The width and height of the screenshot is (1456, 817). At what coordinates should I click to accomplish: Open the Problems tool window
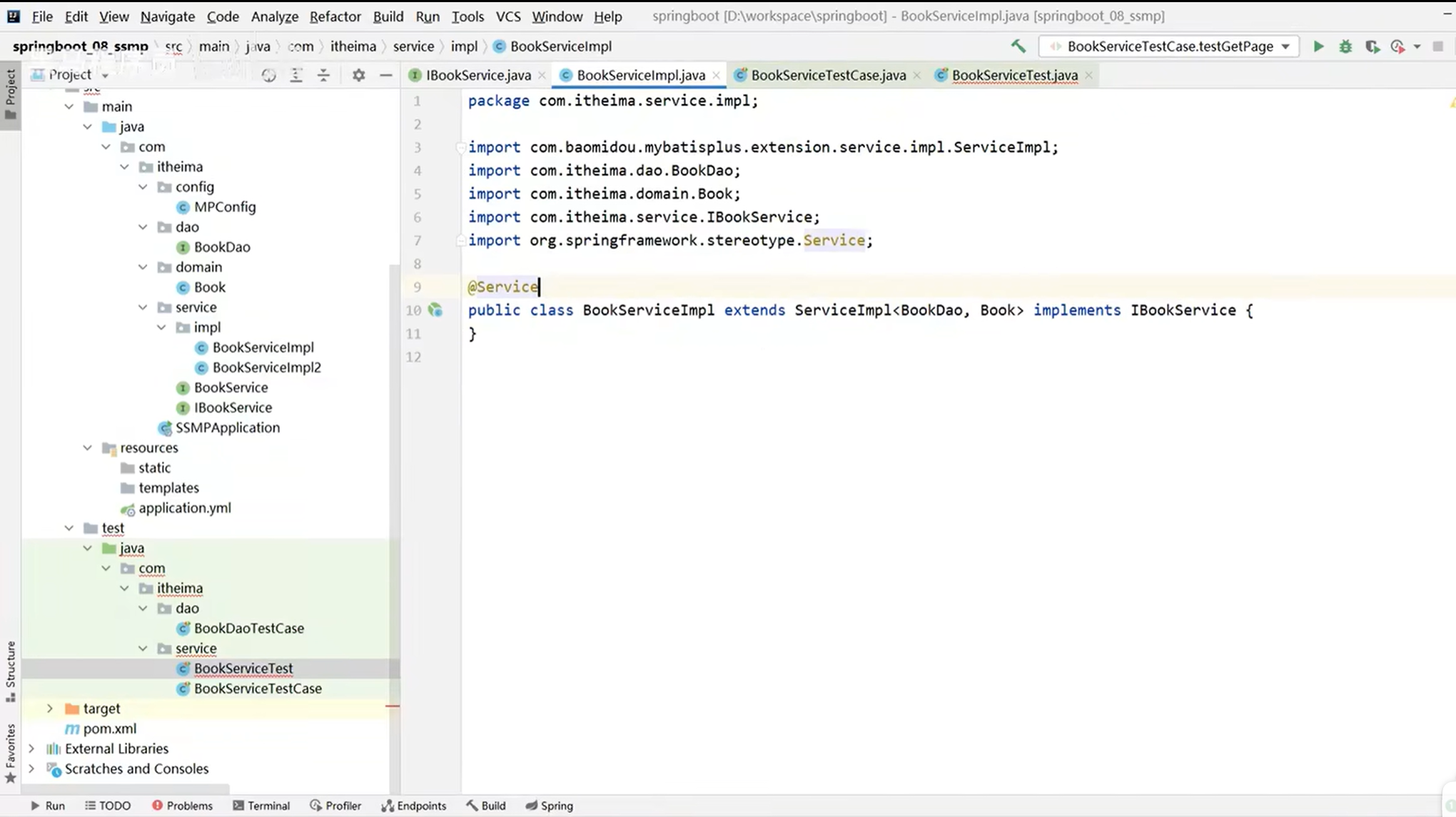pyautogui.click(x=182, y=806)
